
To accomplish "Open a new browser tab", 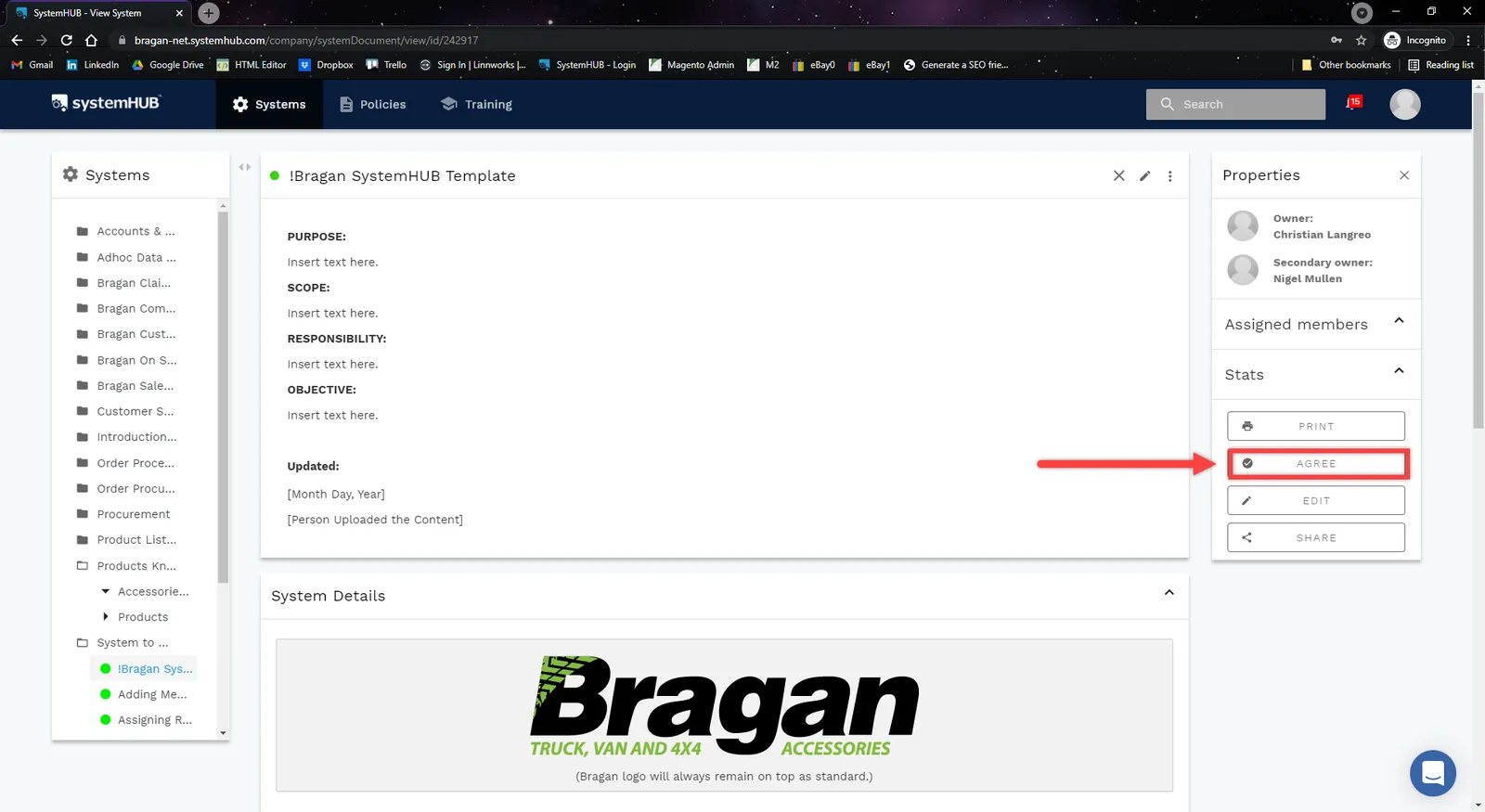I will 209,13.
